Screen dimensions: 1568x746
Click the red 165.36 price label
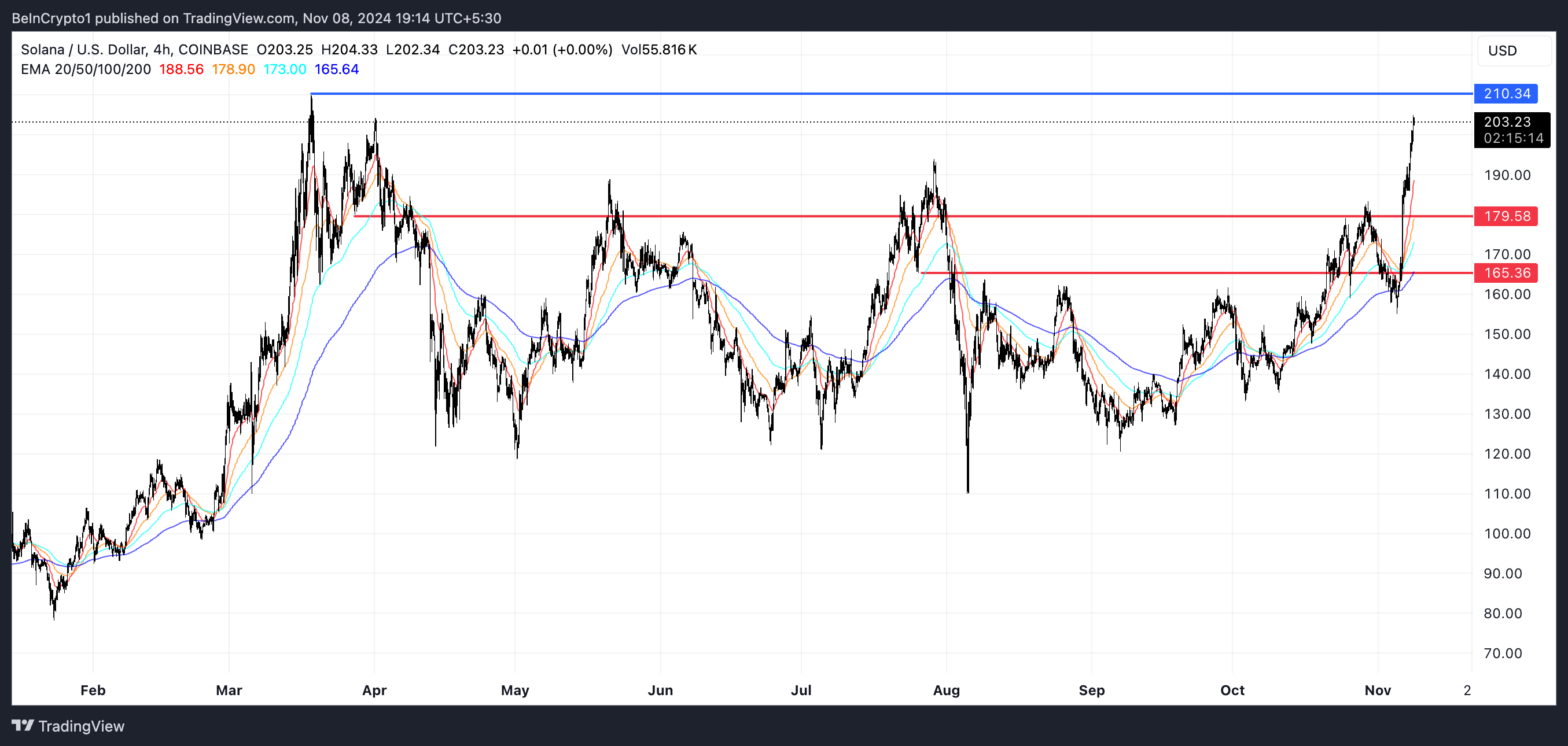click(x=1506, y=272)
